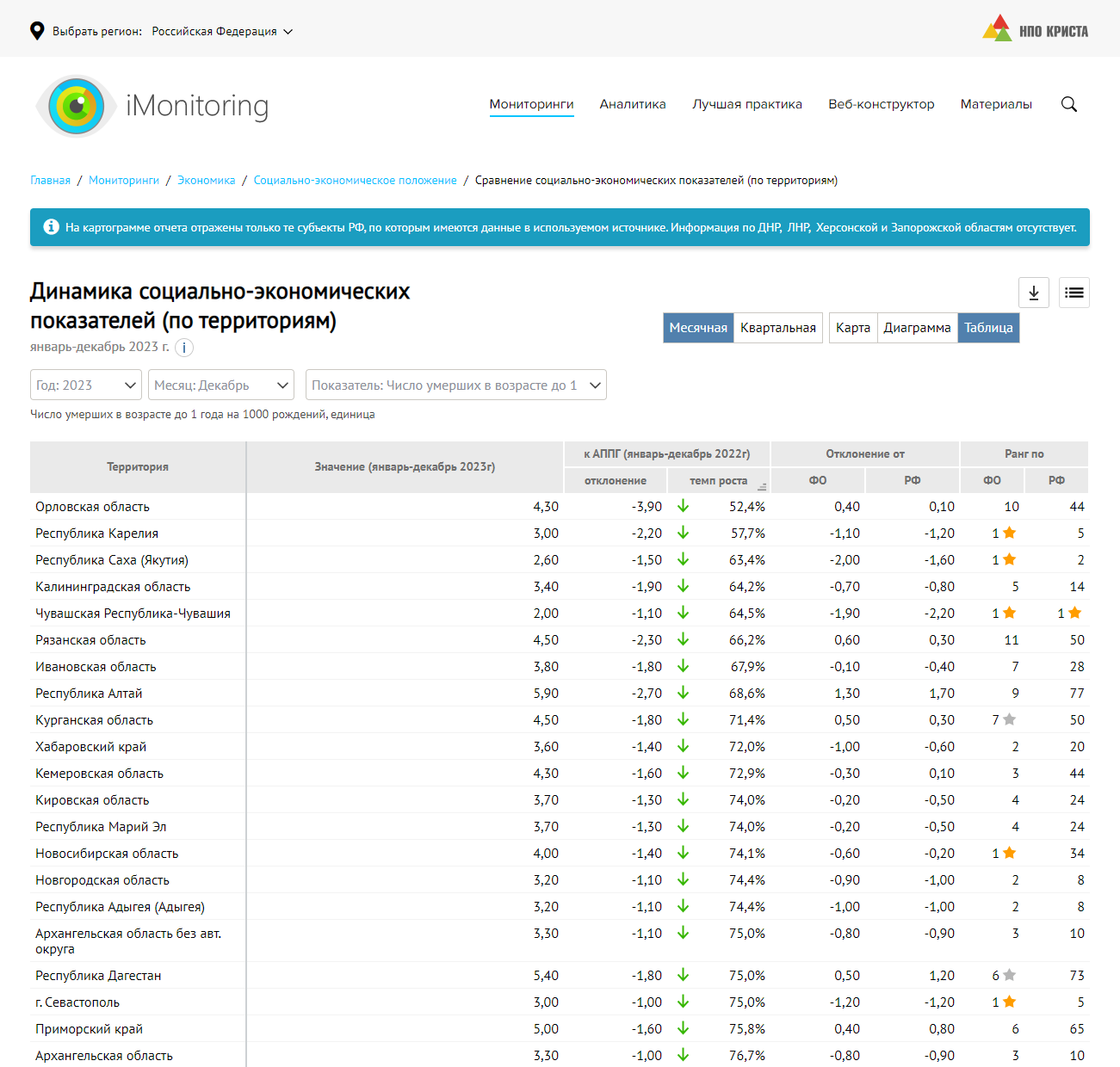Viewport: 1120px width, 1067px height.
Task: Open the Месяц: Декабрь dropdown
Action: pyautogui.click(x=221, y=385)
